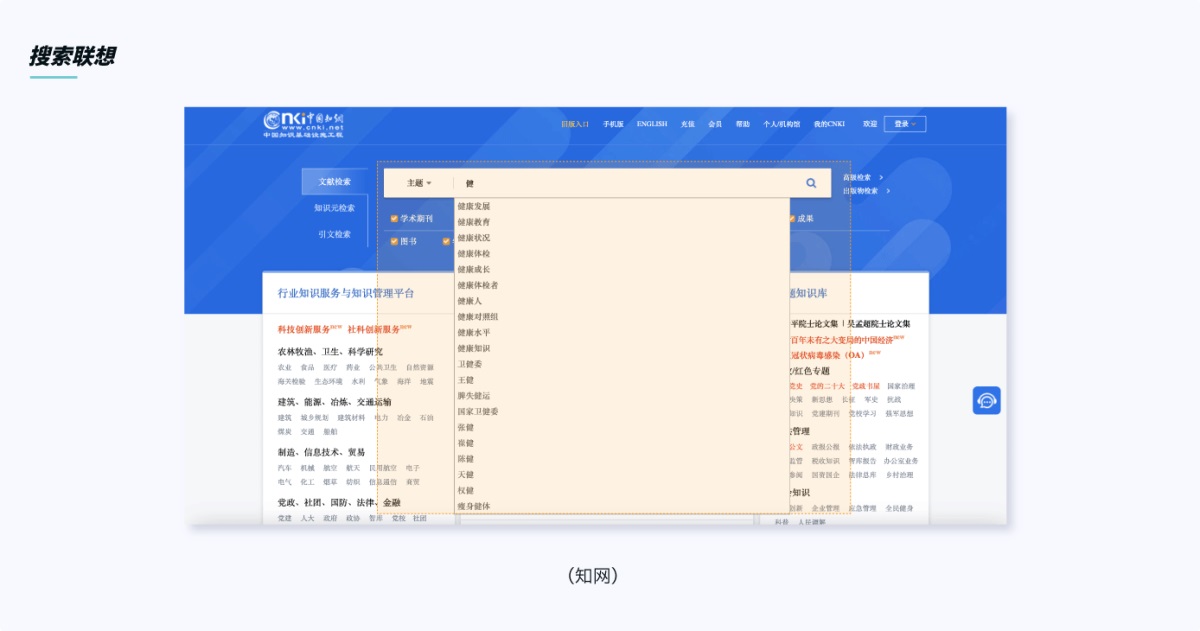The width and height of the screenshot is (1200, 631).
Task: Choose suggestion 脾失健运
Action: [474, 396]
